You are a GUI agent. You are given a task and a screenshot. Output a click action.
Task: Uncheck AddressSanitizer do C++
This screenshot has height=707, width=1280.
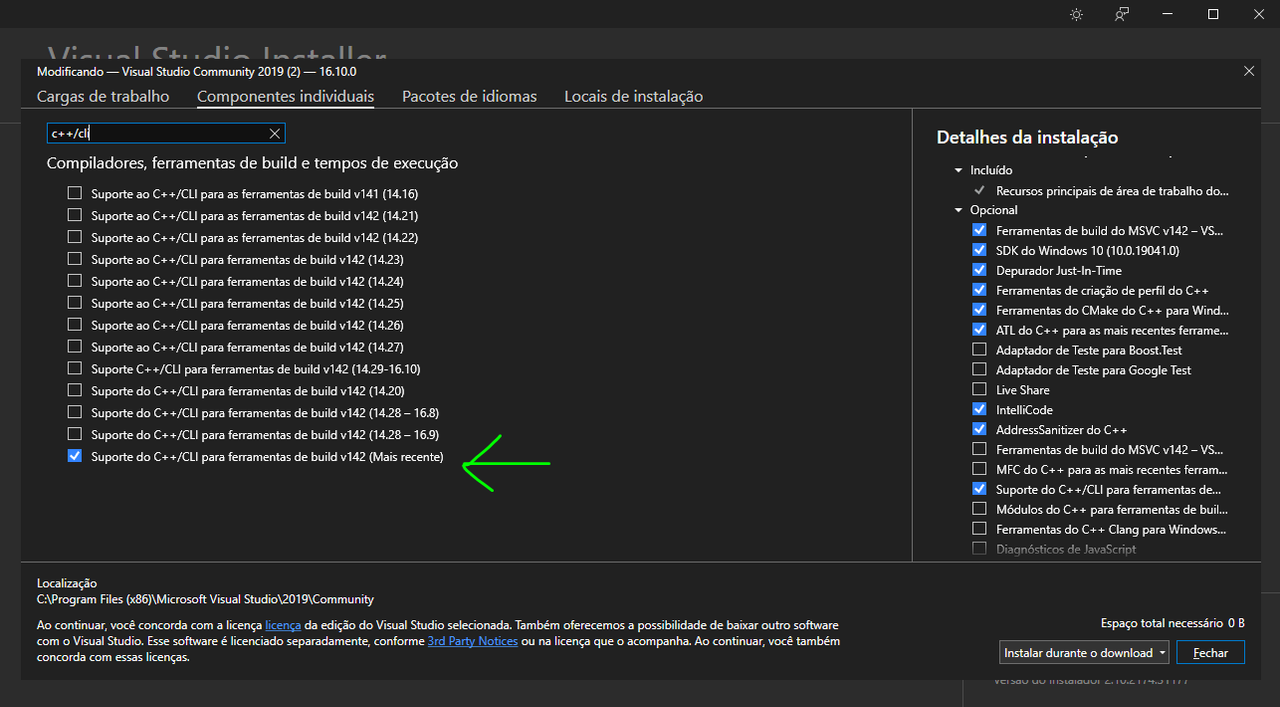coord(979,429)
